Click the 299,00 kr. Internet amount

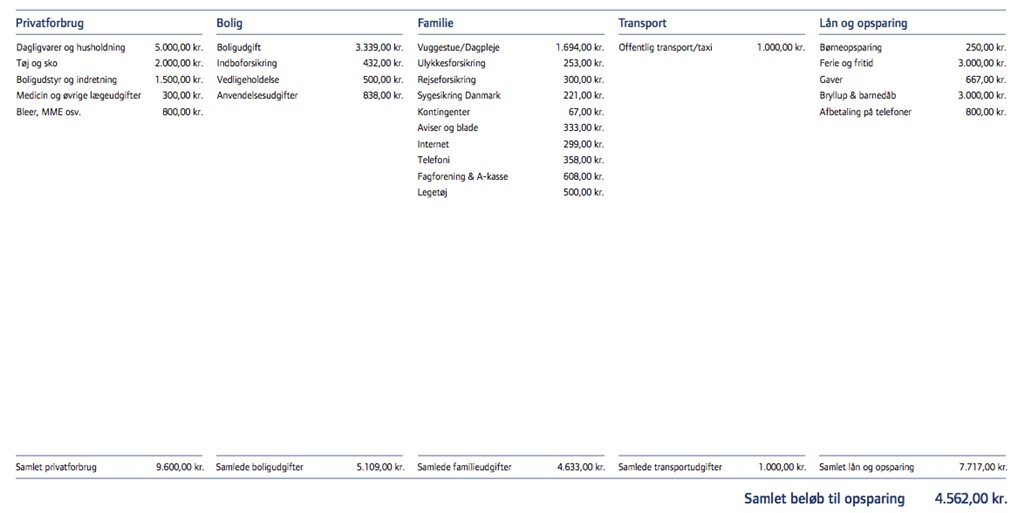[x=583, y=144]
